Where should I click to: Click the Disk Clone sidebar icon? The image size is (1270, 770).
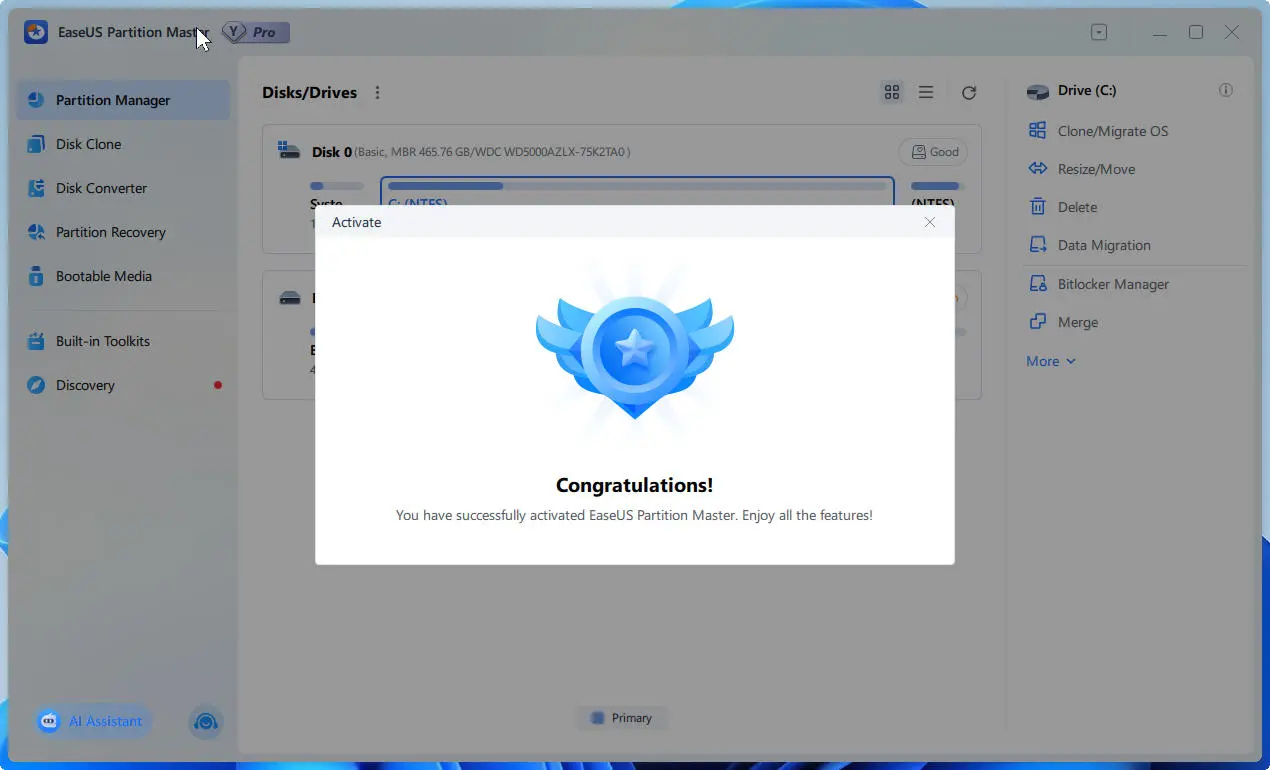click(x=36, y=144)
